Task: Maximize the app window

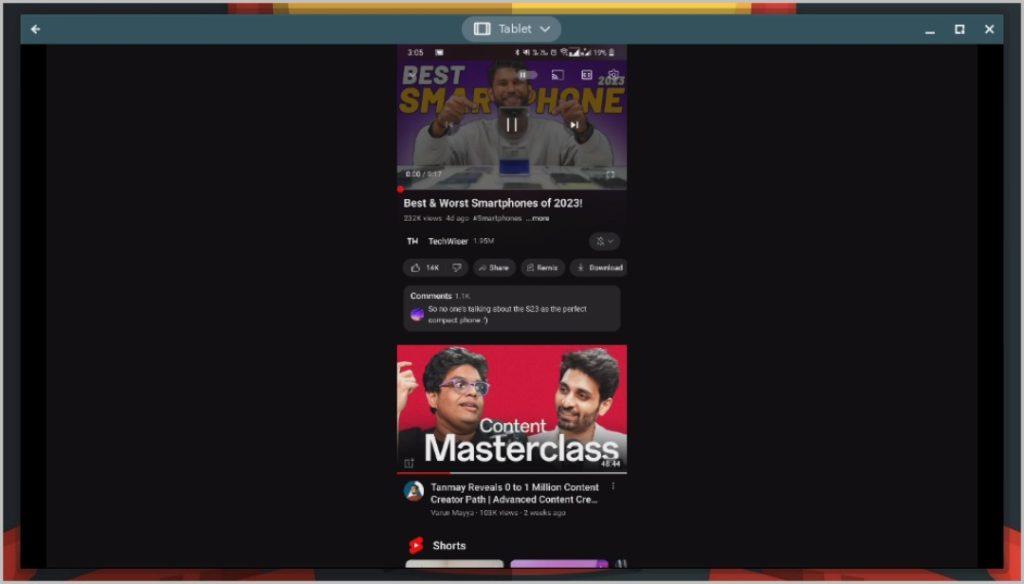Action: tap(960, 29)
